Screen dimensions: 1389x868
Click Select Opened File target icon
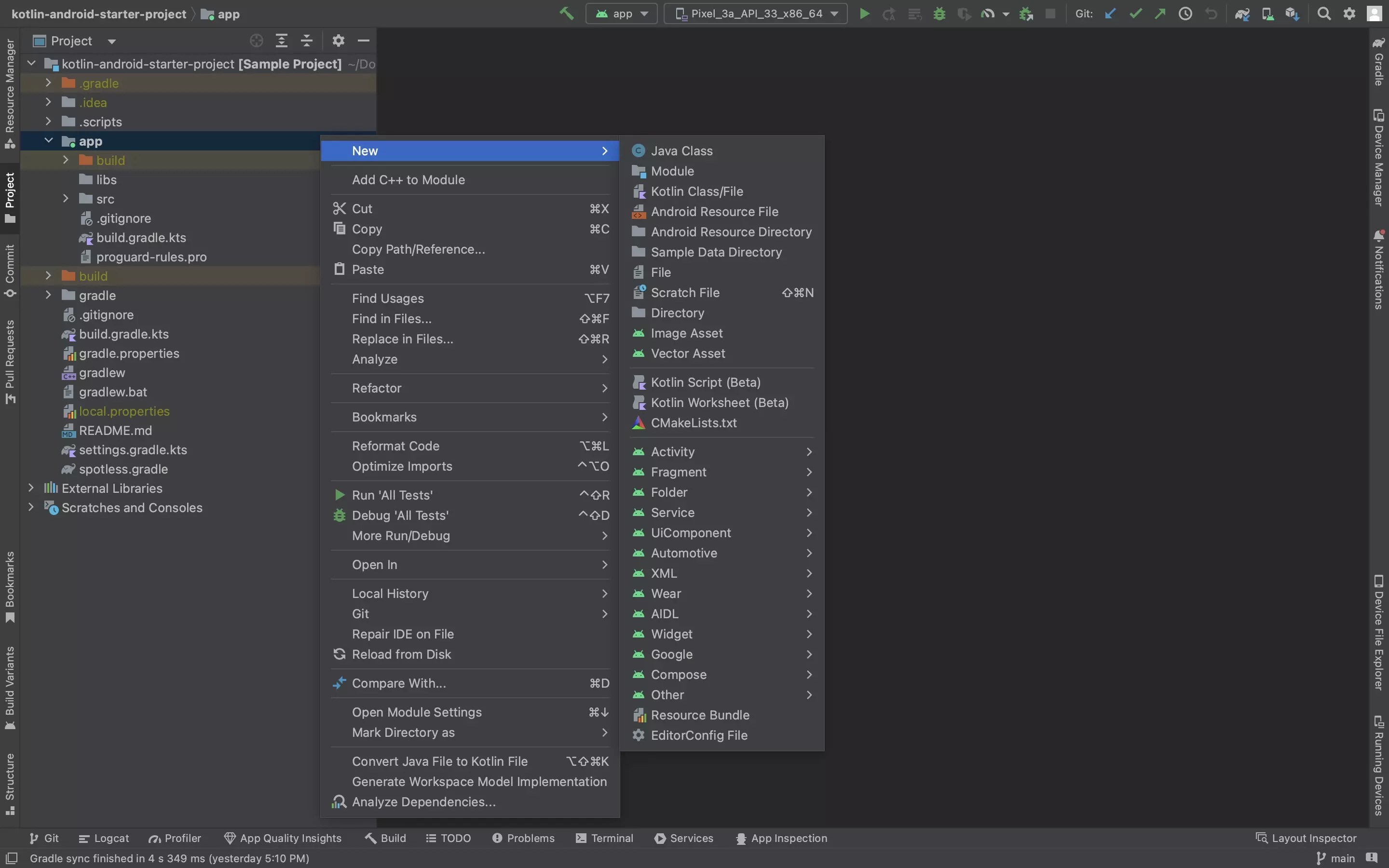click(257, 41)
